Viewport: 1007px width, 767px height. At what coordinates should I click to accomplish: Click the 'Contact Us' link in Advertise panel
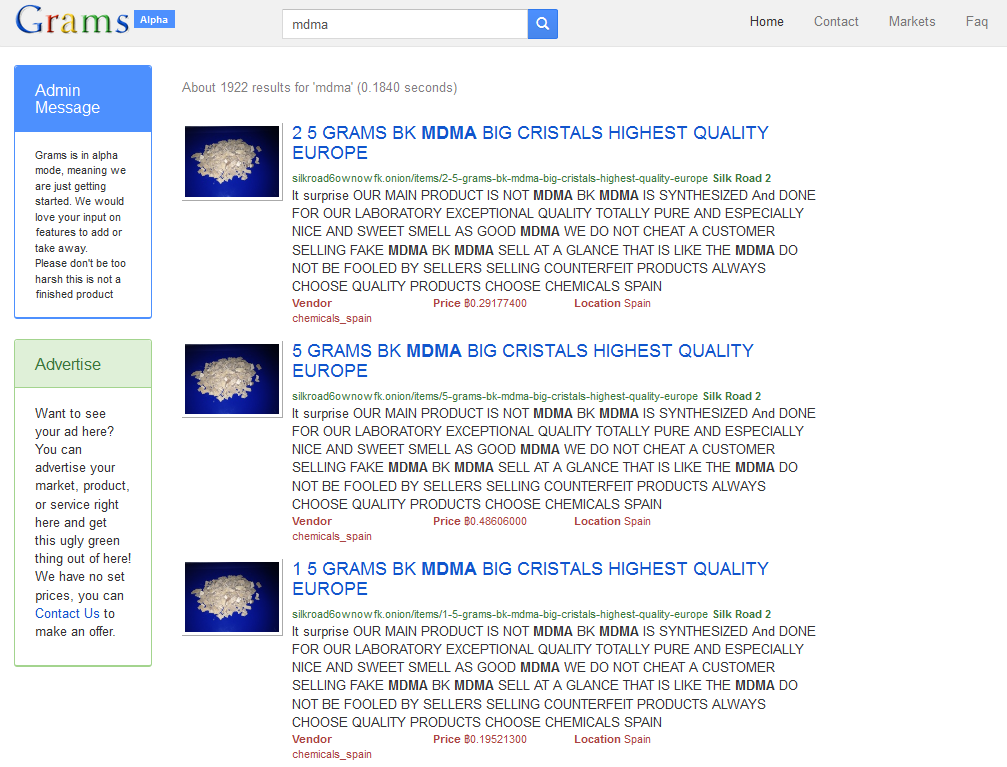(67, 613)
